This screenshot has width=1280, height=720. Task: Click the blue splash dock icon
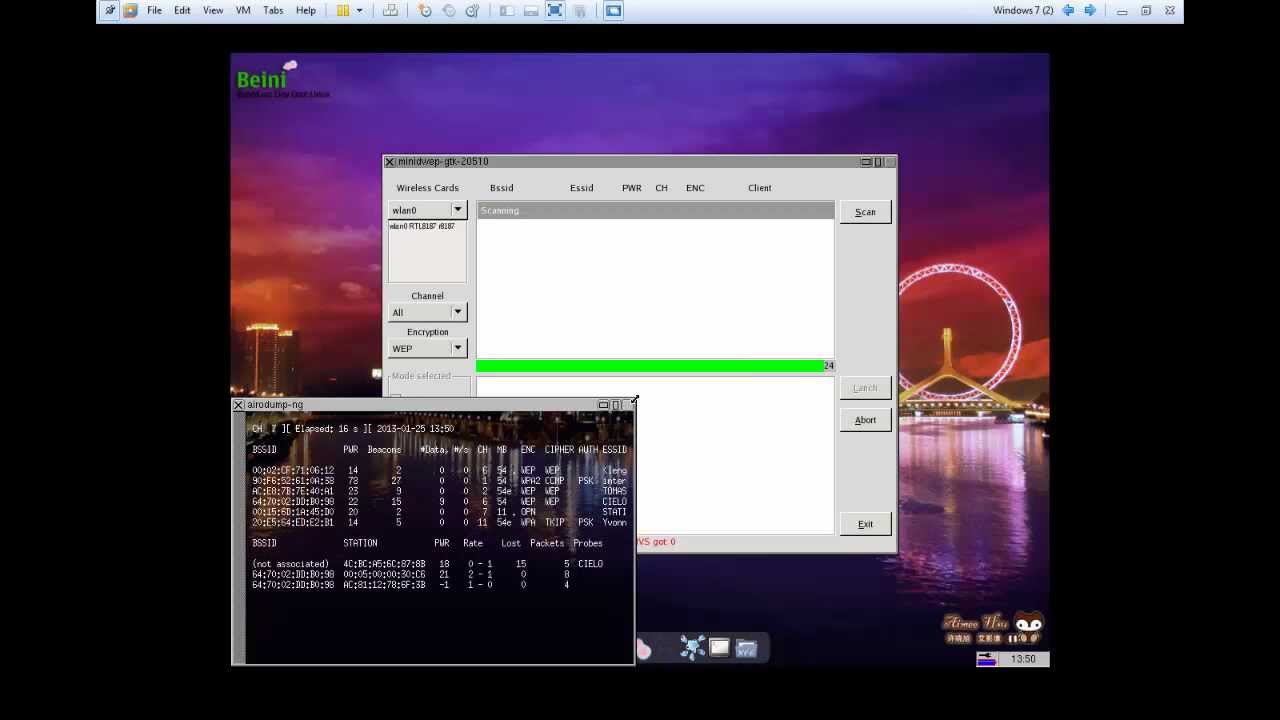[692, 647]
